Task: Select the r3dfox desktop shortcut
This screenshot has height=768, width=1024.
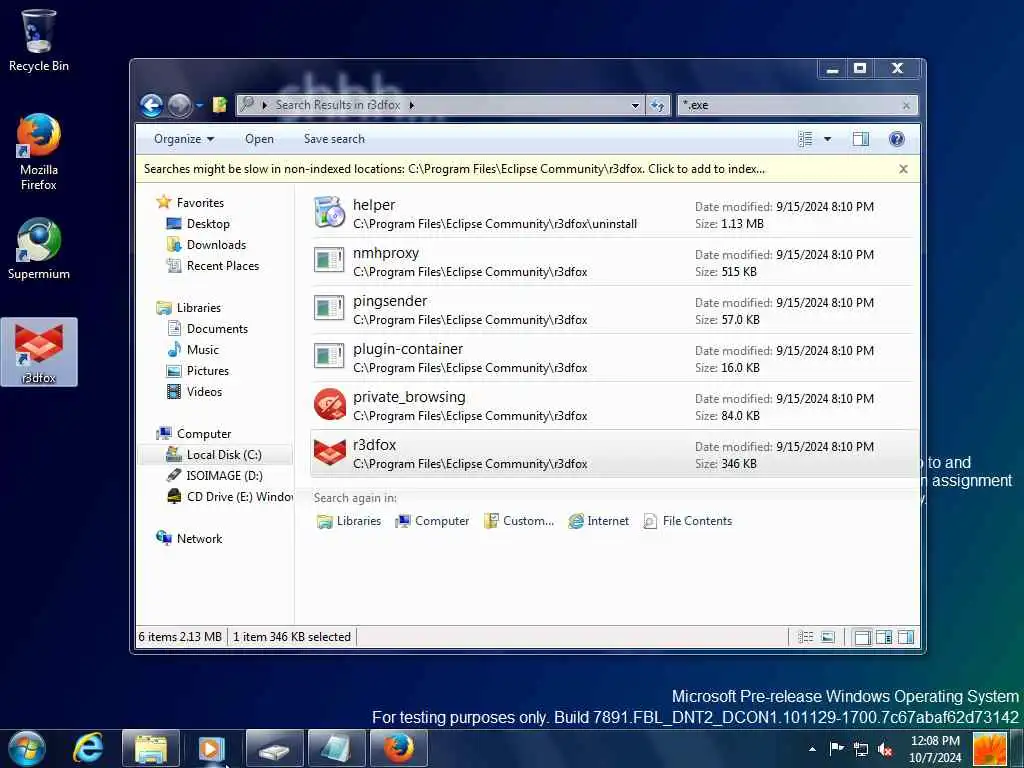Action: pos(39,352)
